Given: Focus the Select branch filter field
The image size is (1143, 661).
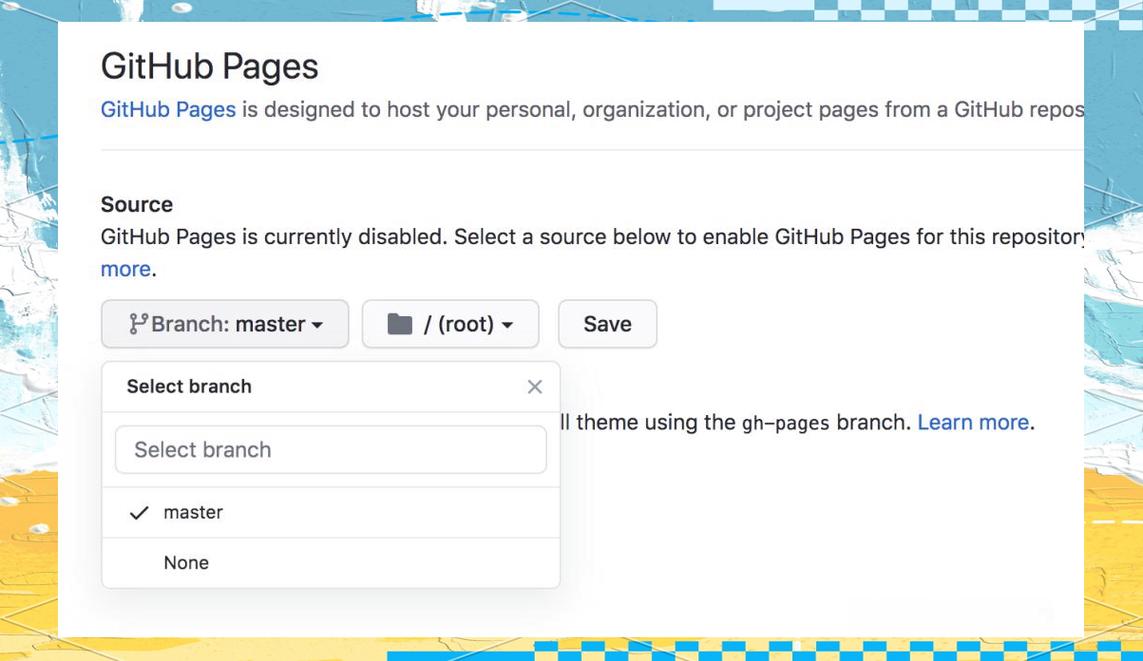Looking at the screenshot, I should click(331, 450).
